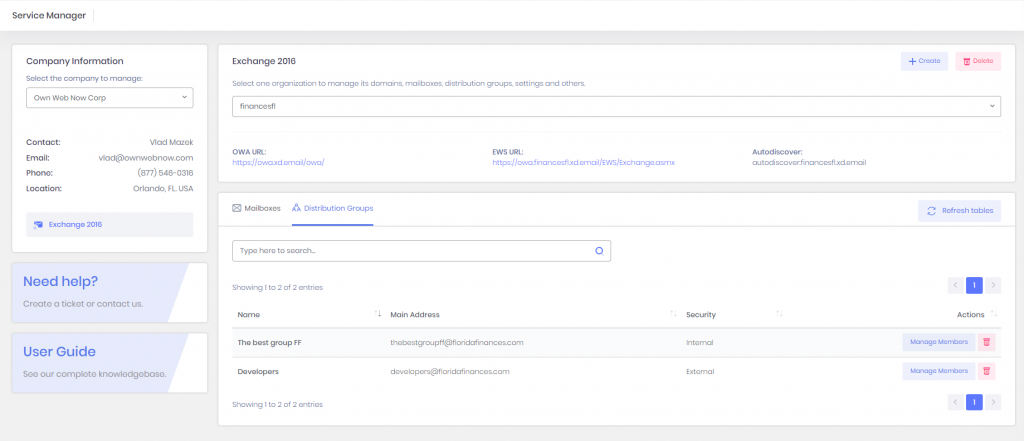Viewport: 1024px width, 441px height.
Task: Open Exchange 2016 in sidebar
Action: coord(109,225)
